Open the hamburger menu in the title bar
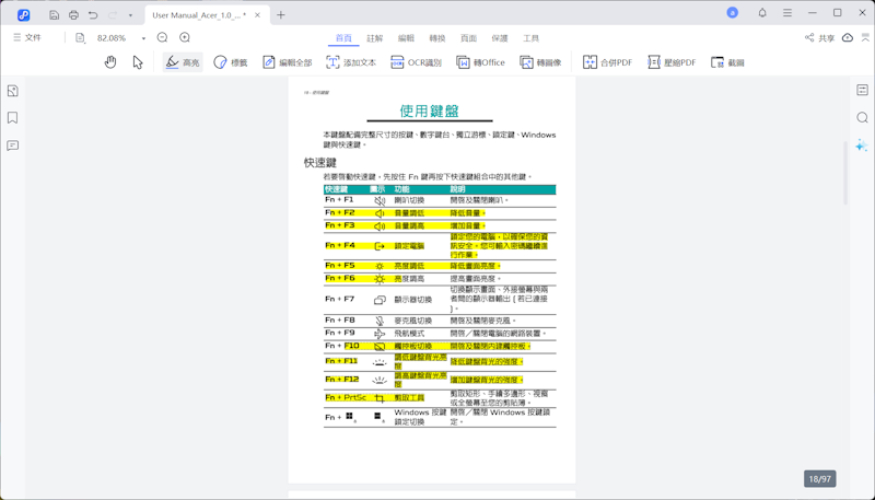 pos(787,13)
